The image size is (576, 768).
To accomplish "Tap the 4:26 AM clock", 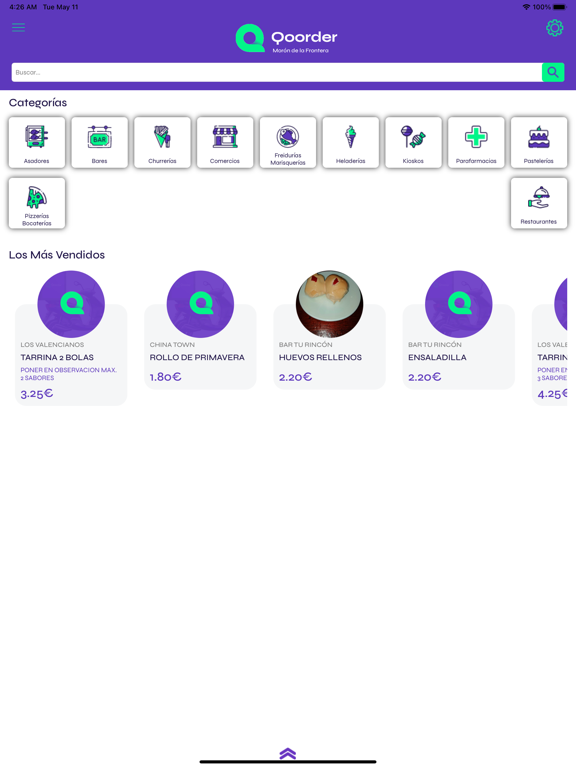I will point(23,7).
